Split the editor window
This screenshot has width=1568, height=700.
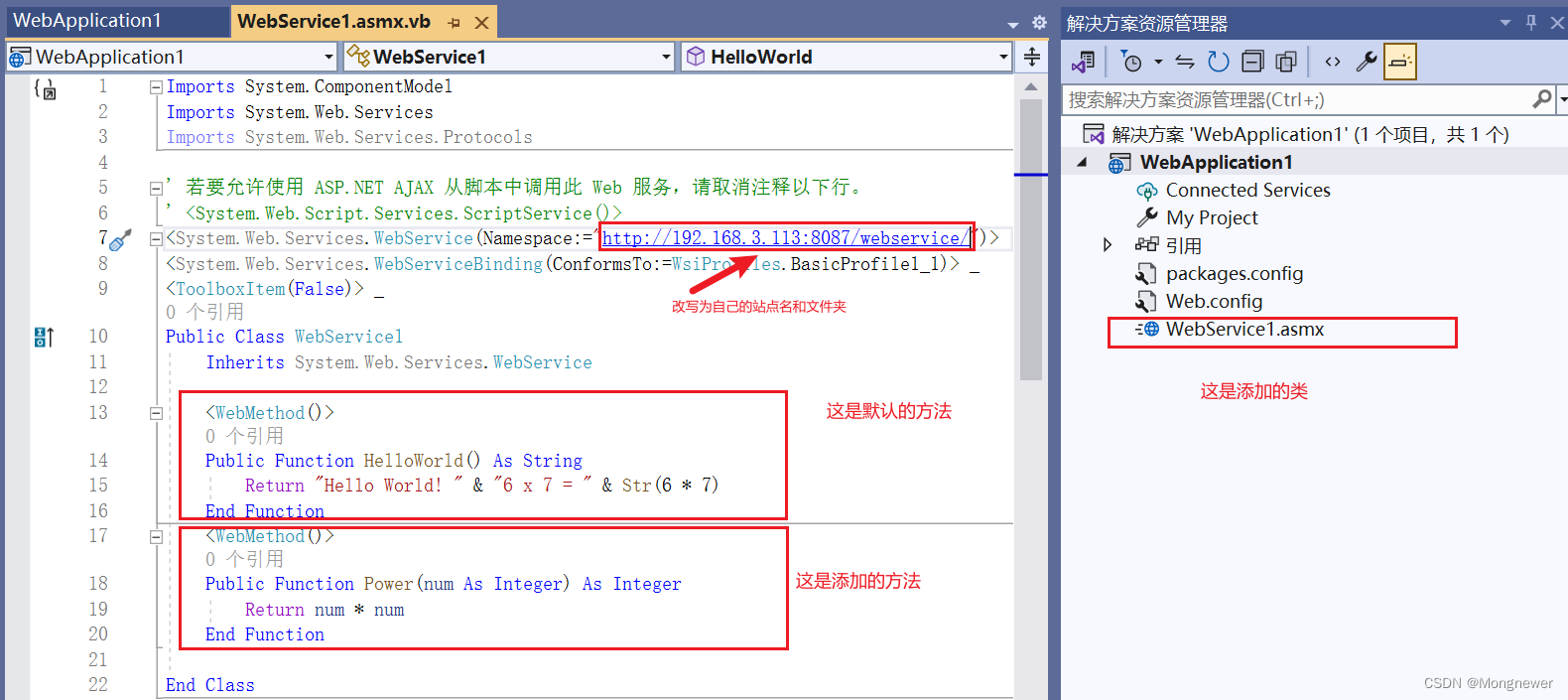click(1032, 57)
